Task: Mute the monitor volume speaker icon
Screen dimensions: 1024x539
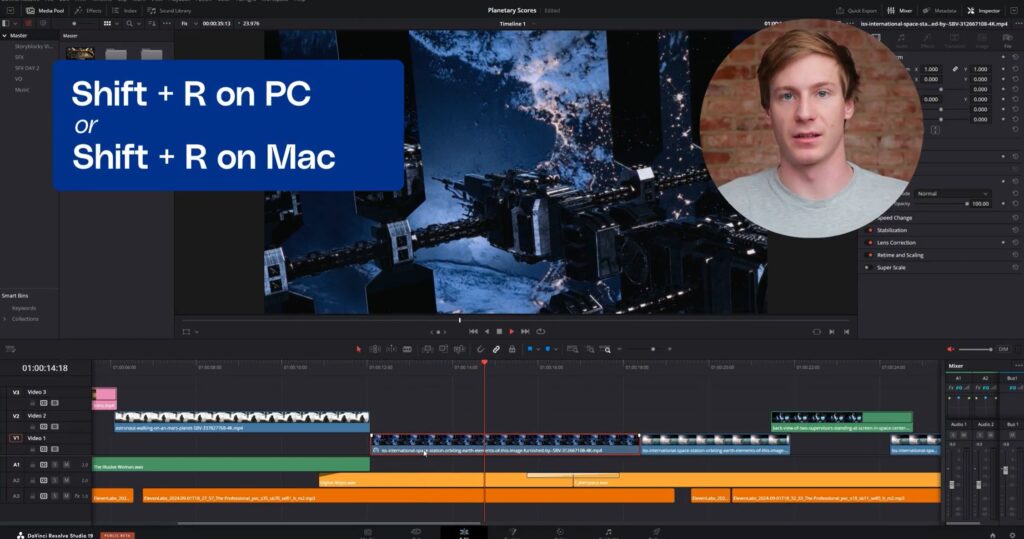Action: 951,350
